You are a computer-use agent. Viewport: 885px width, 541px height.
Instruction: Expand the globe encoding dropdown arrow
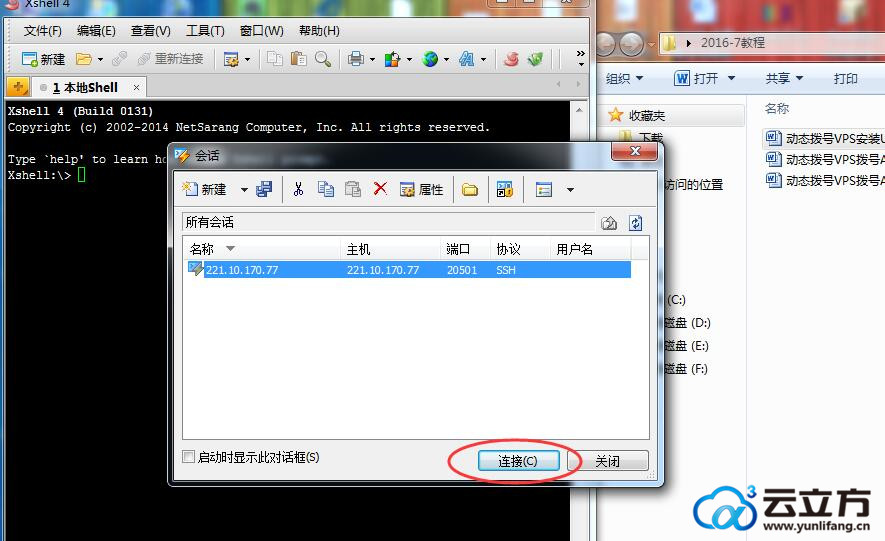(446, 59)
